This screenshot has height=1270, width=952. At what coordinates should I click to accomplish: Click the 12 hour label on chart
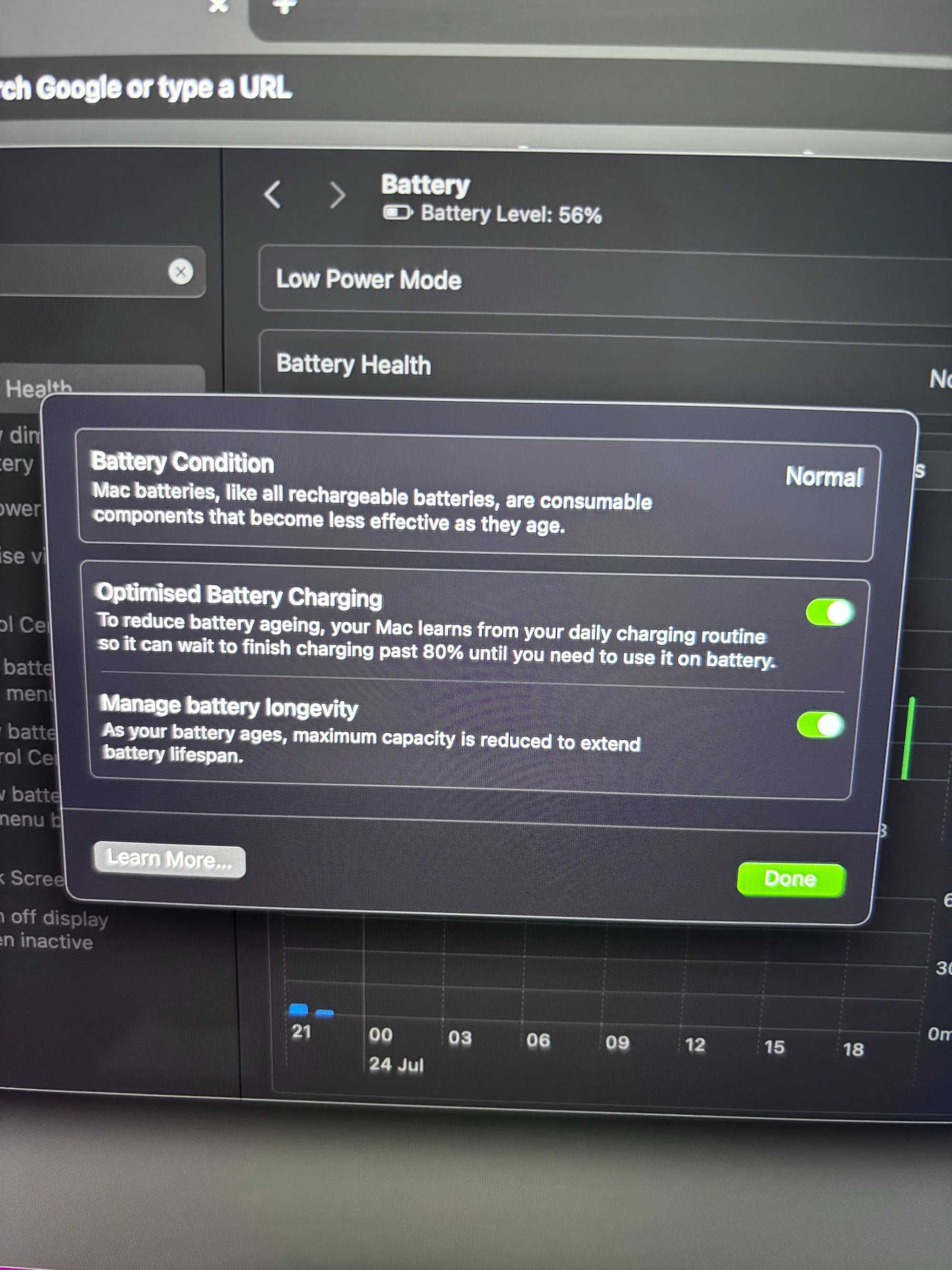695,1044
